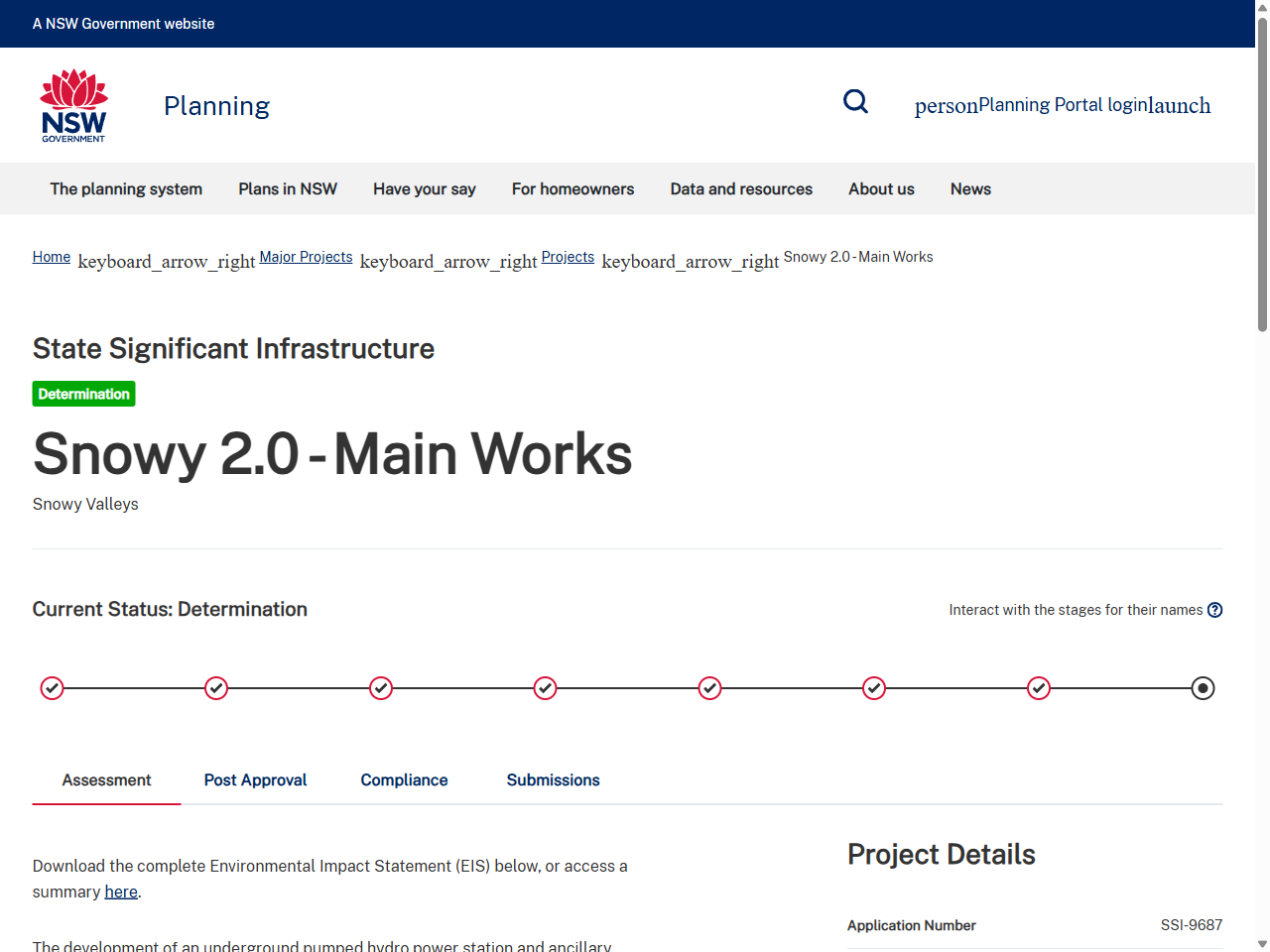Click the NSW Government waratah logo
This screenshot has width=1270, height=952.
pyautogui.click(x=73, y=105)
